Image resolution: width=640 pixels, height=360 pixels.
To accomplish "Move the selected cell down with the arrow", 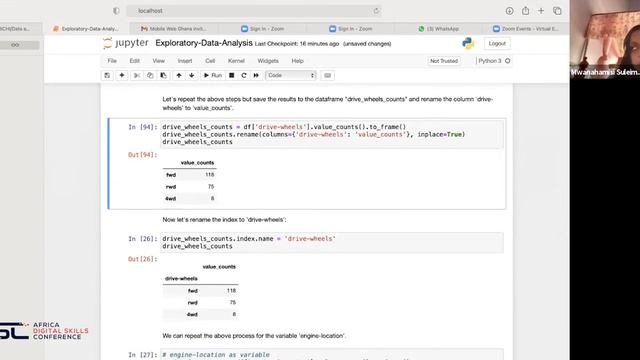I will coord(191,76).
